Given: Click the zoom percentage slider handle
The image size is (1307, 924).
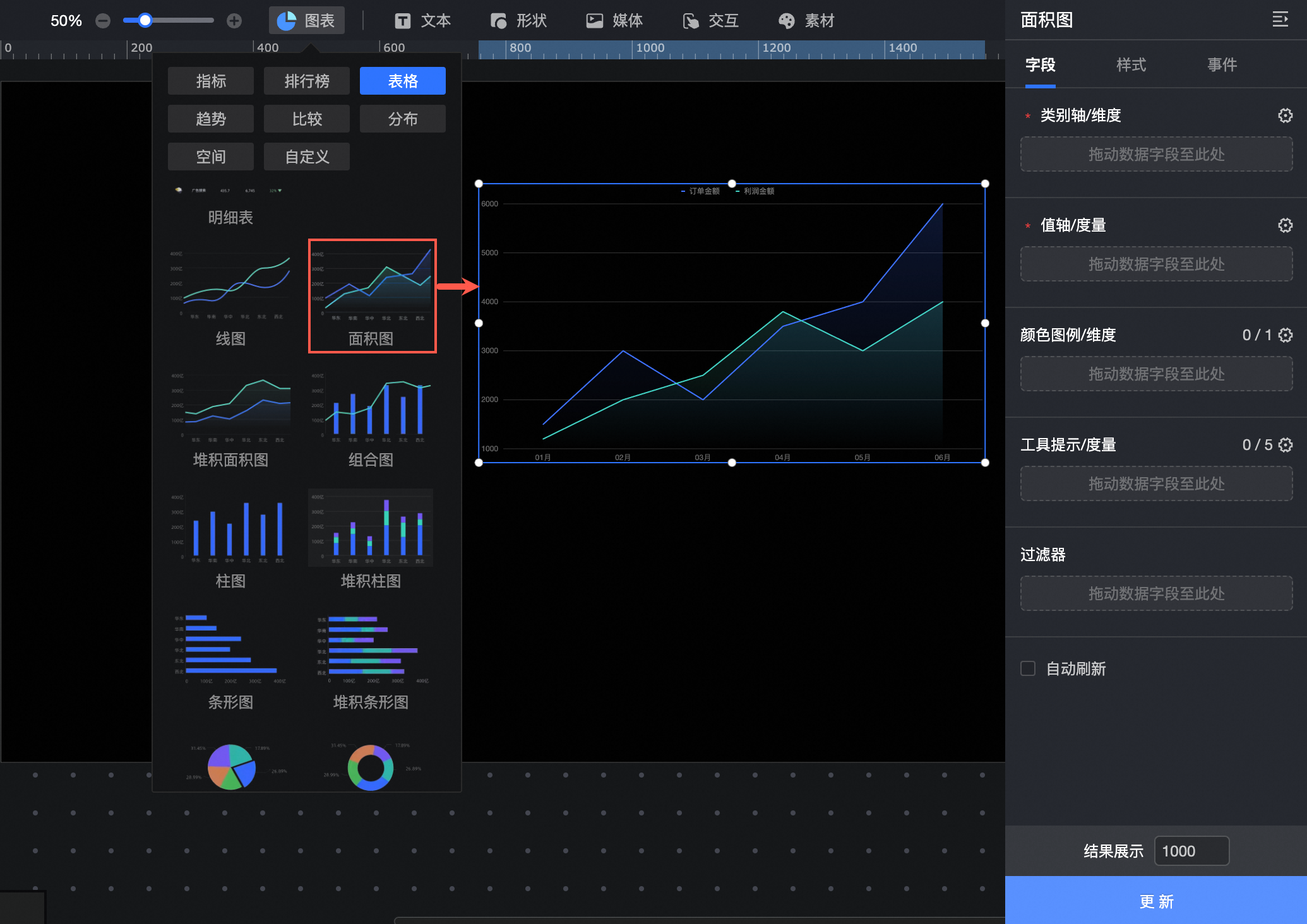Looking at the screenshot, I should (145, 21).
